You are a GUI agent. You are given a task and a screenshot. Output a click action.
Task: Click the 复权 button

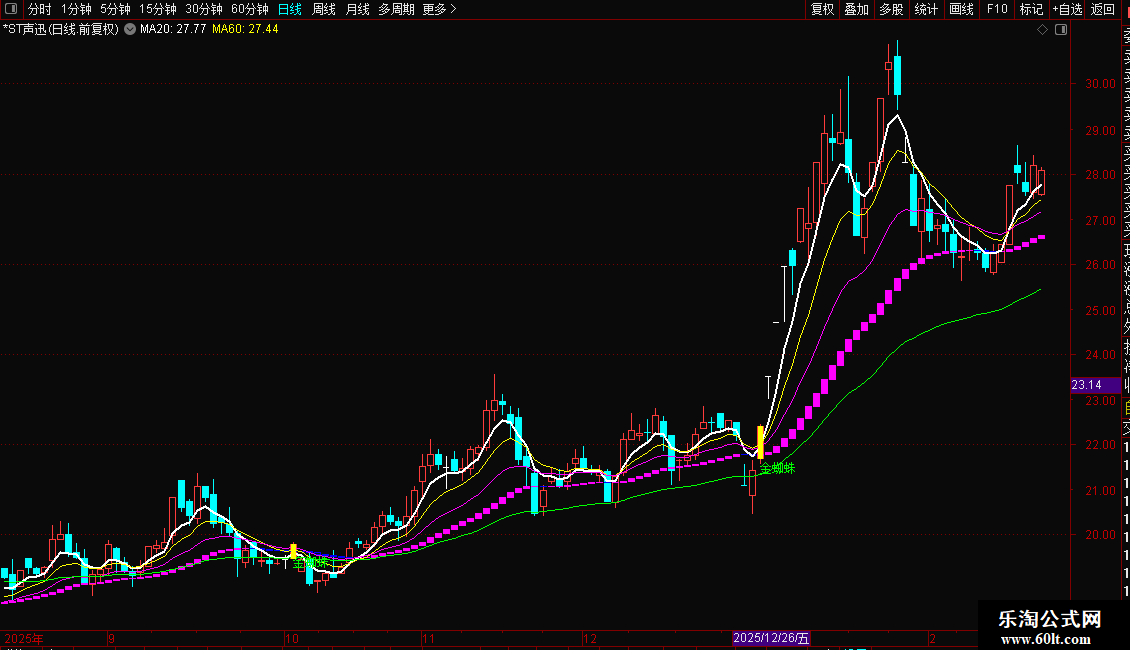coord(822,9)
